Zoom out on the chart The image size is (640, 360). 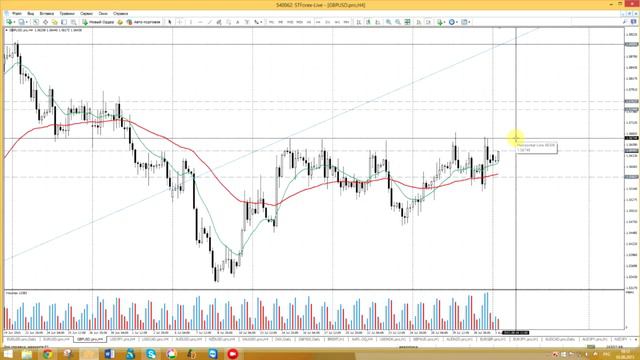(x=398, y=22)
